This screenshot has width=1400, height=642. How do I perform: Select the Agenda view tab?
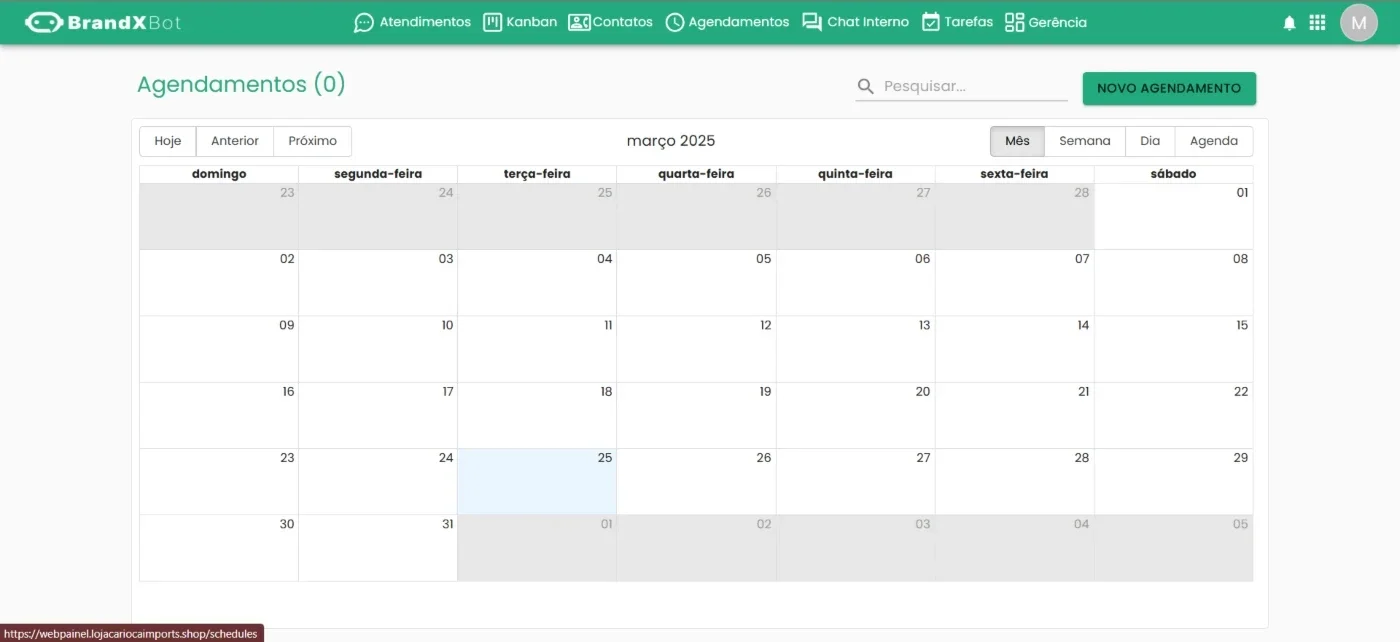point(1214,141)
